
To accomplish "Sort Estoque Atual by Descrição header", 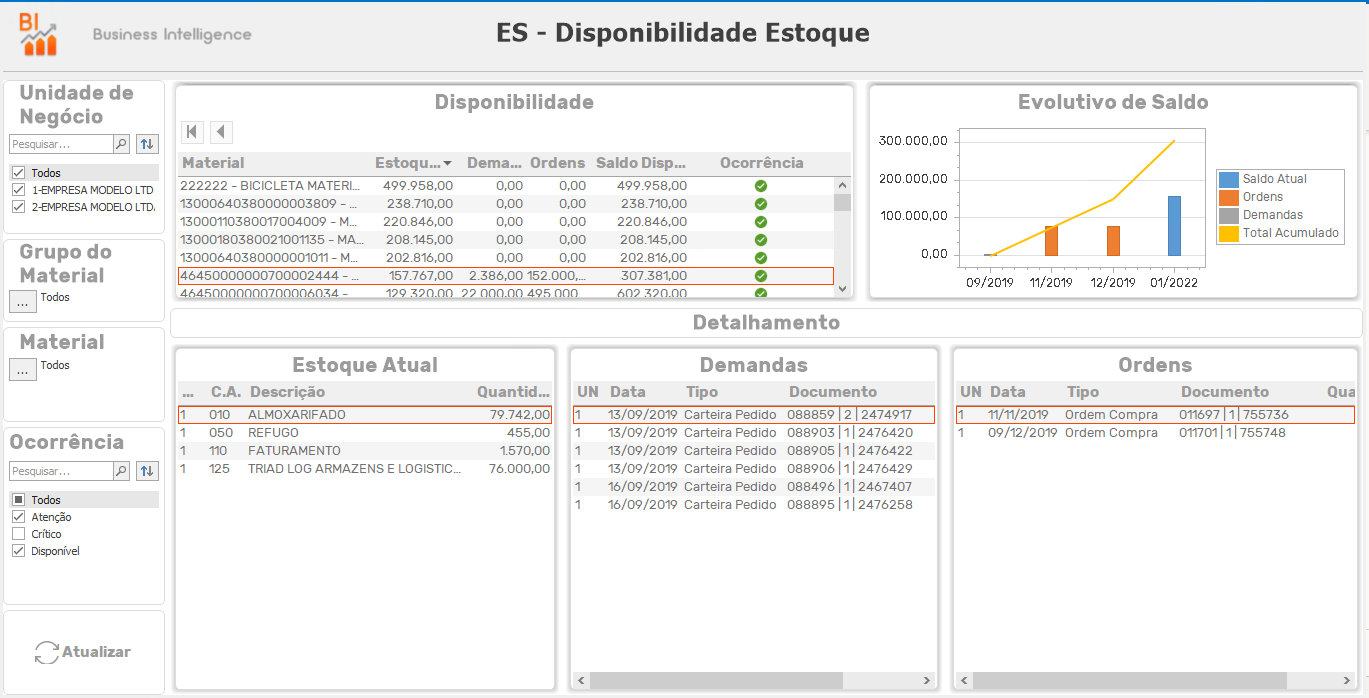I will pyautogui.click(x=287, y=392).
